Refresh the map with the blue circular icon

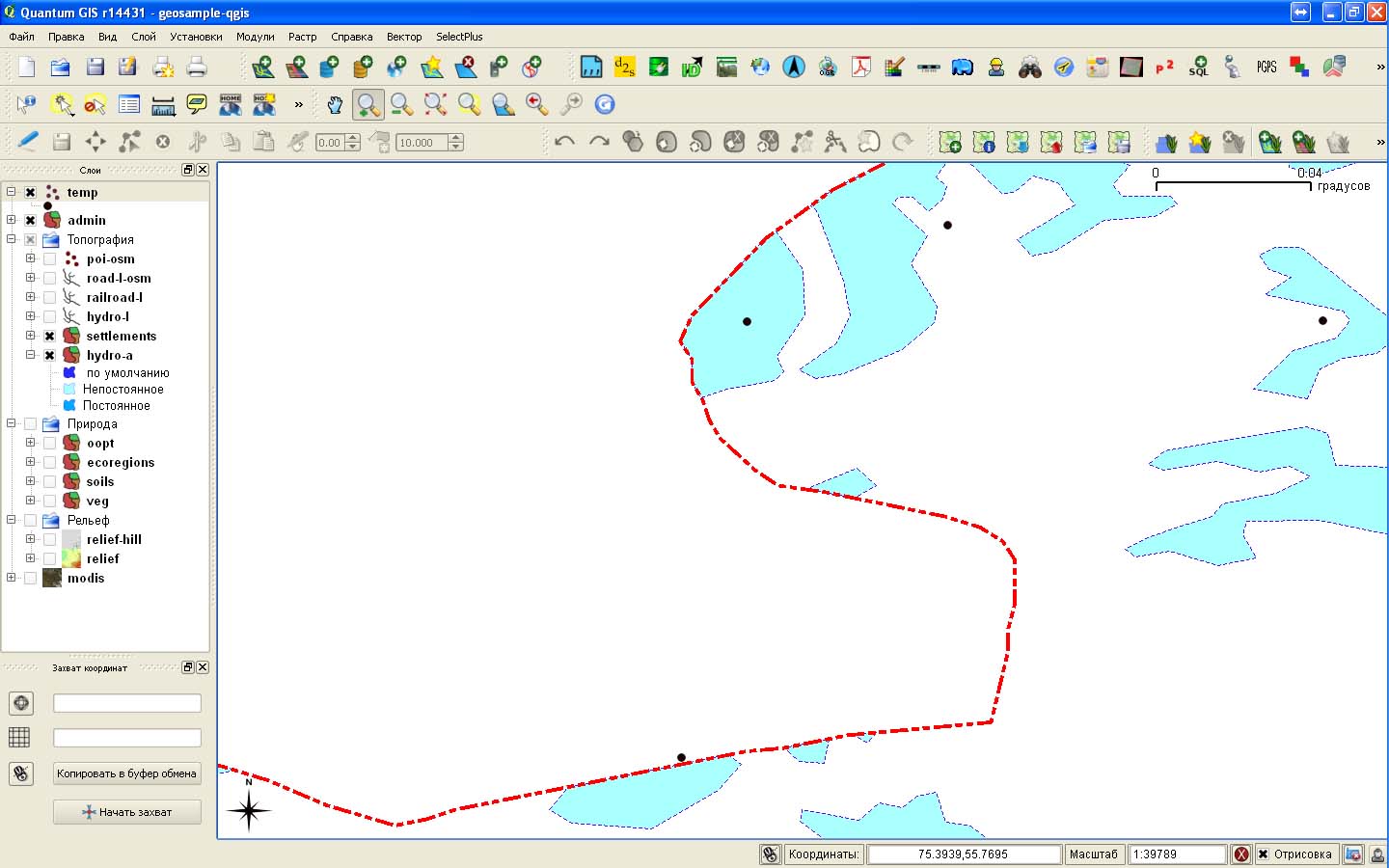point(605,104)
